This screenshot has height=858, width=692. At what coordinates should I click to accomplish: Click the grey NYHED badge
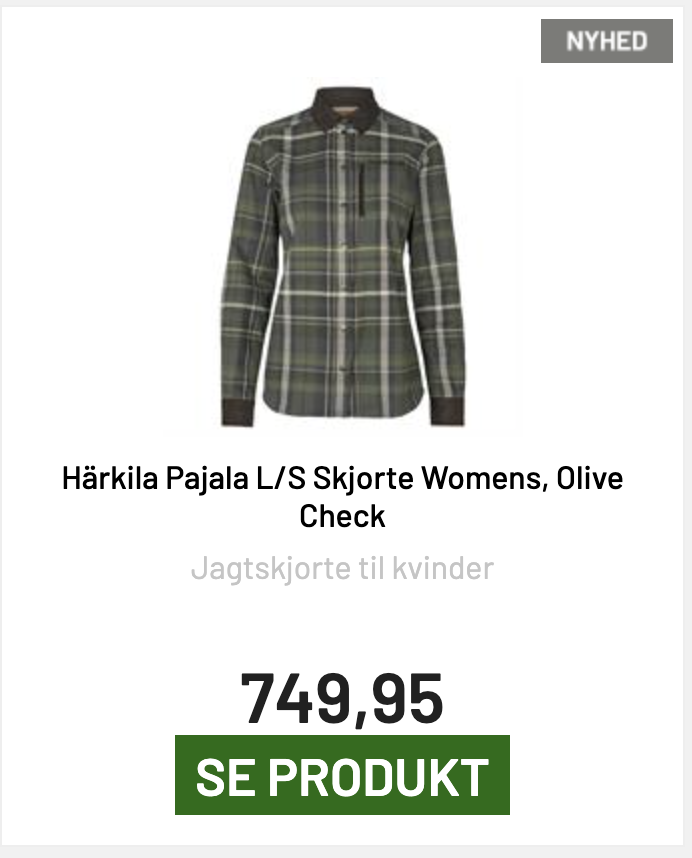pos(607,41)
